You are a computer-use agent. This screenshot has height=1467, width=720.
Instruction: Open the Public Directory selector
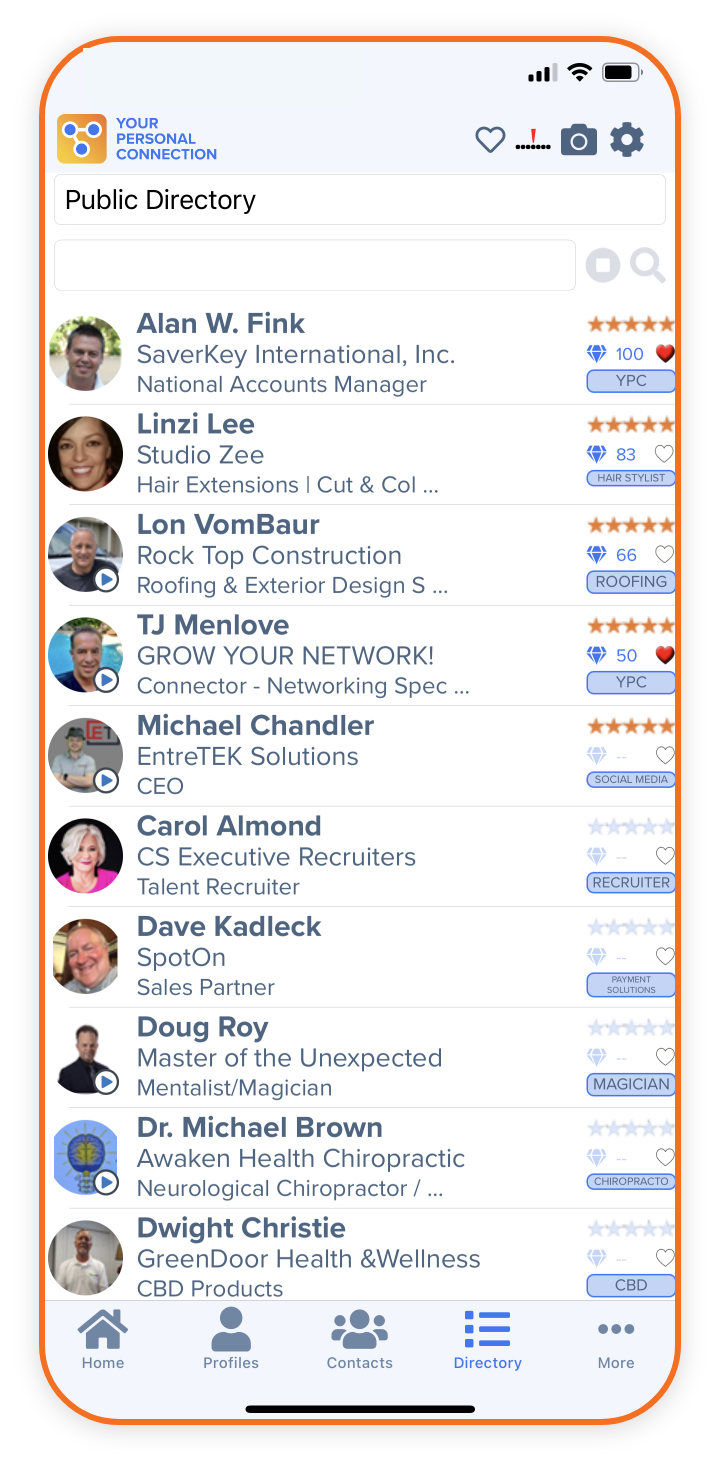pos(360,200)
